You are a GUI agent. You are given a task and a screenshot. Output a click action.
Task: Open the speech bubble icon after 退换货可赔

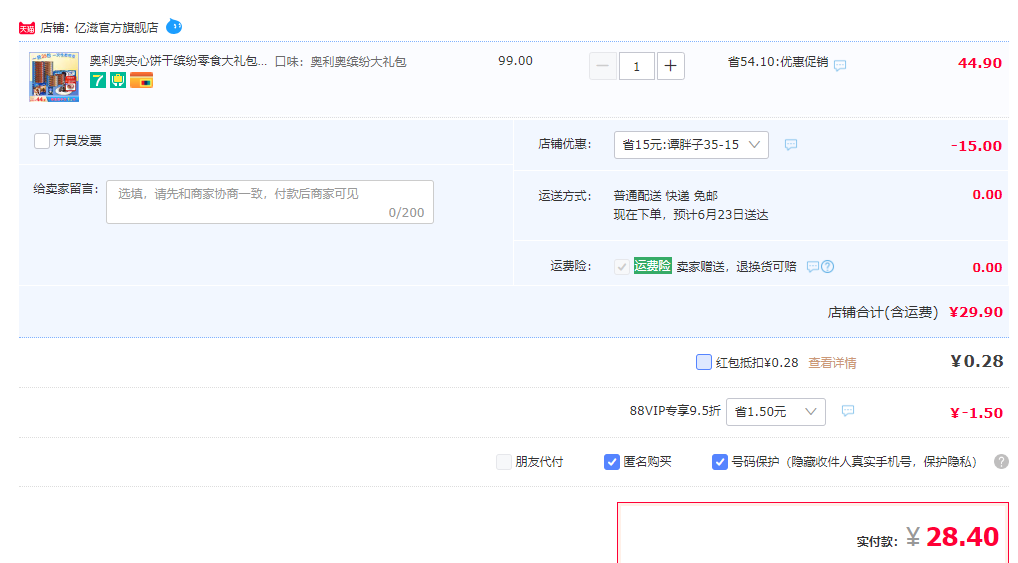click(x=812, y=267)
